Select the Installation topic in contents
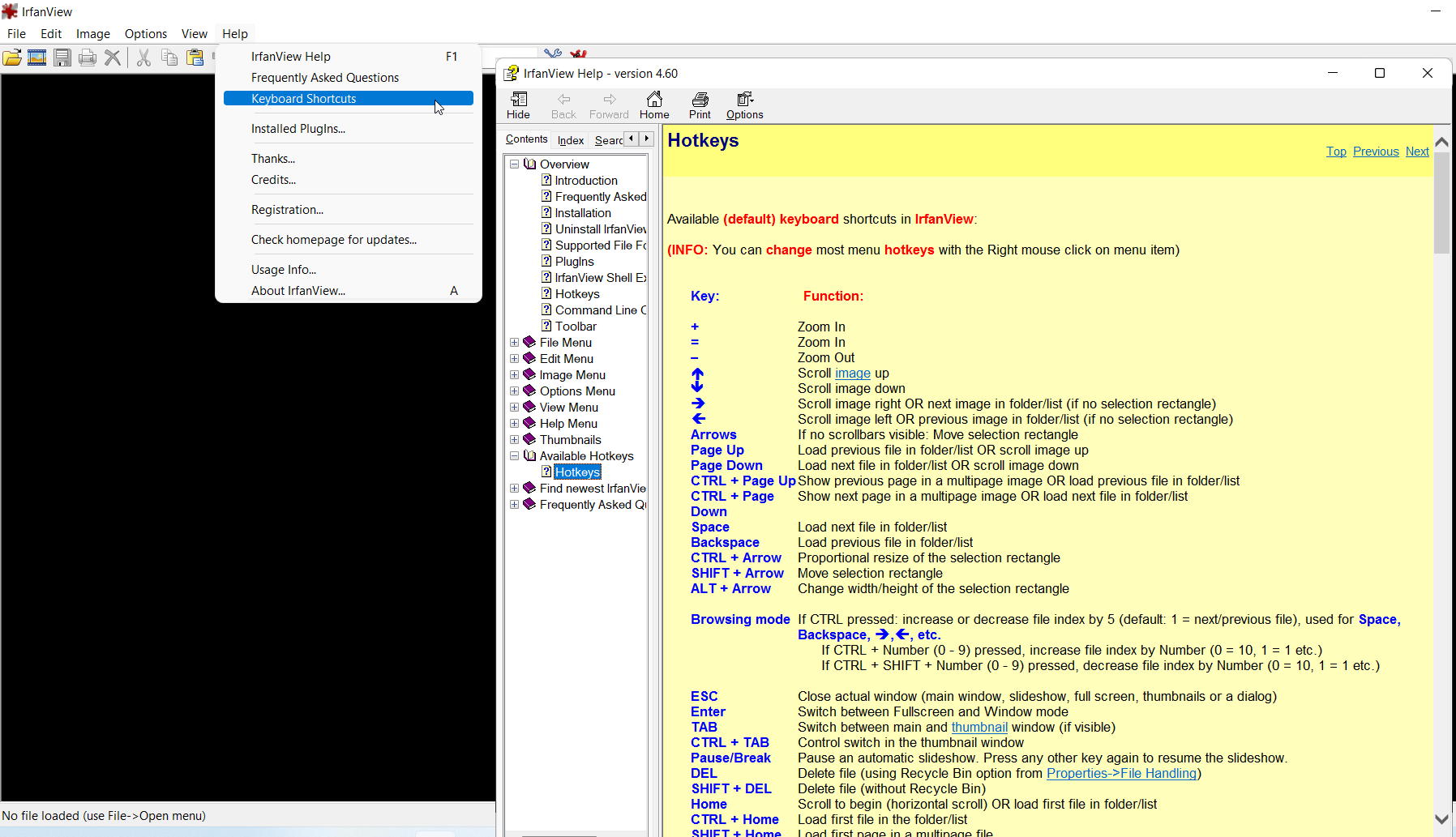Image resolution: width=1456 pixels, height=837 pixels. click(x=583, y=213)
